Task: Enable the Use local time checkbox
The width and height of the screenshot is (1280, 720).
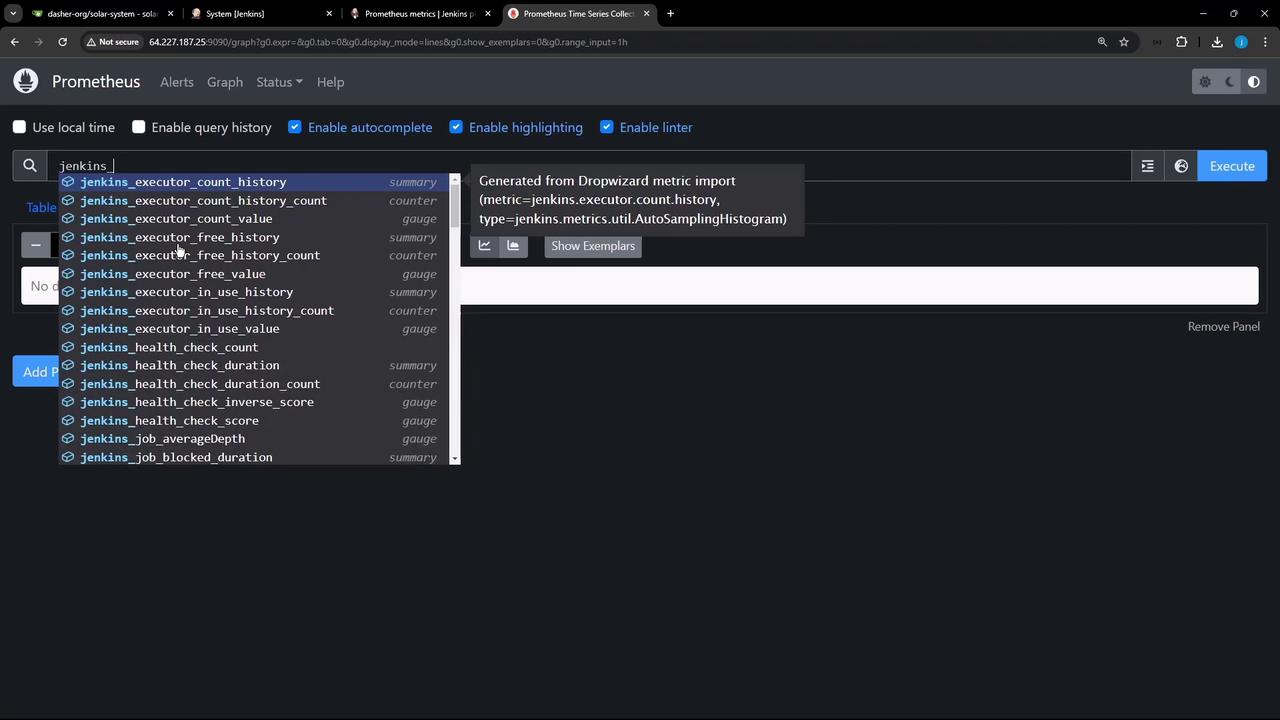Action: point(19,127)
